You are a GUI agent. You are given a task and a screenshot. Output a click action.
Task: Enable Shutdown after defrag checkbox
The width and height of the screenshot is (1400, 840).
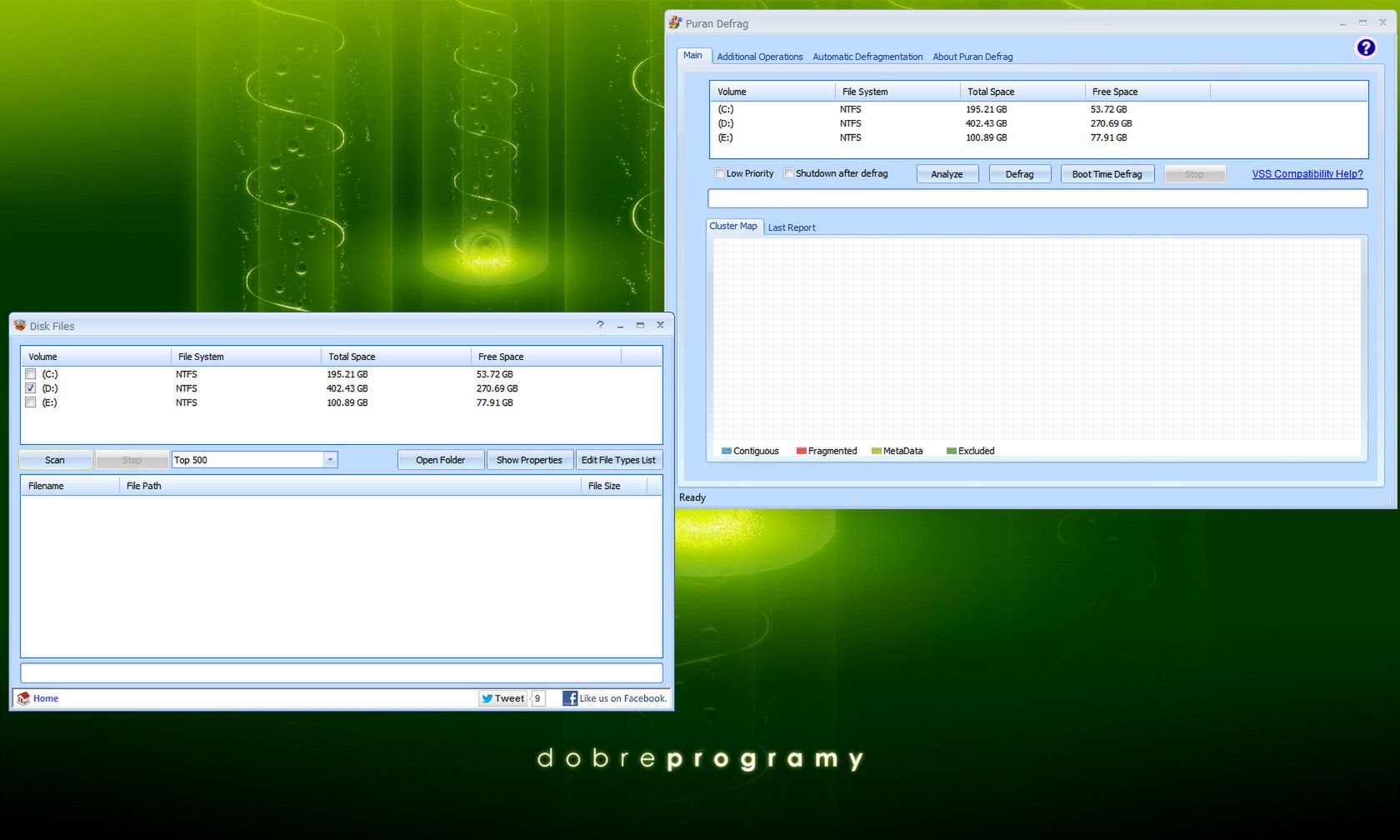point(788,173)
